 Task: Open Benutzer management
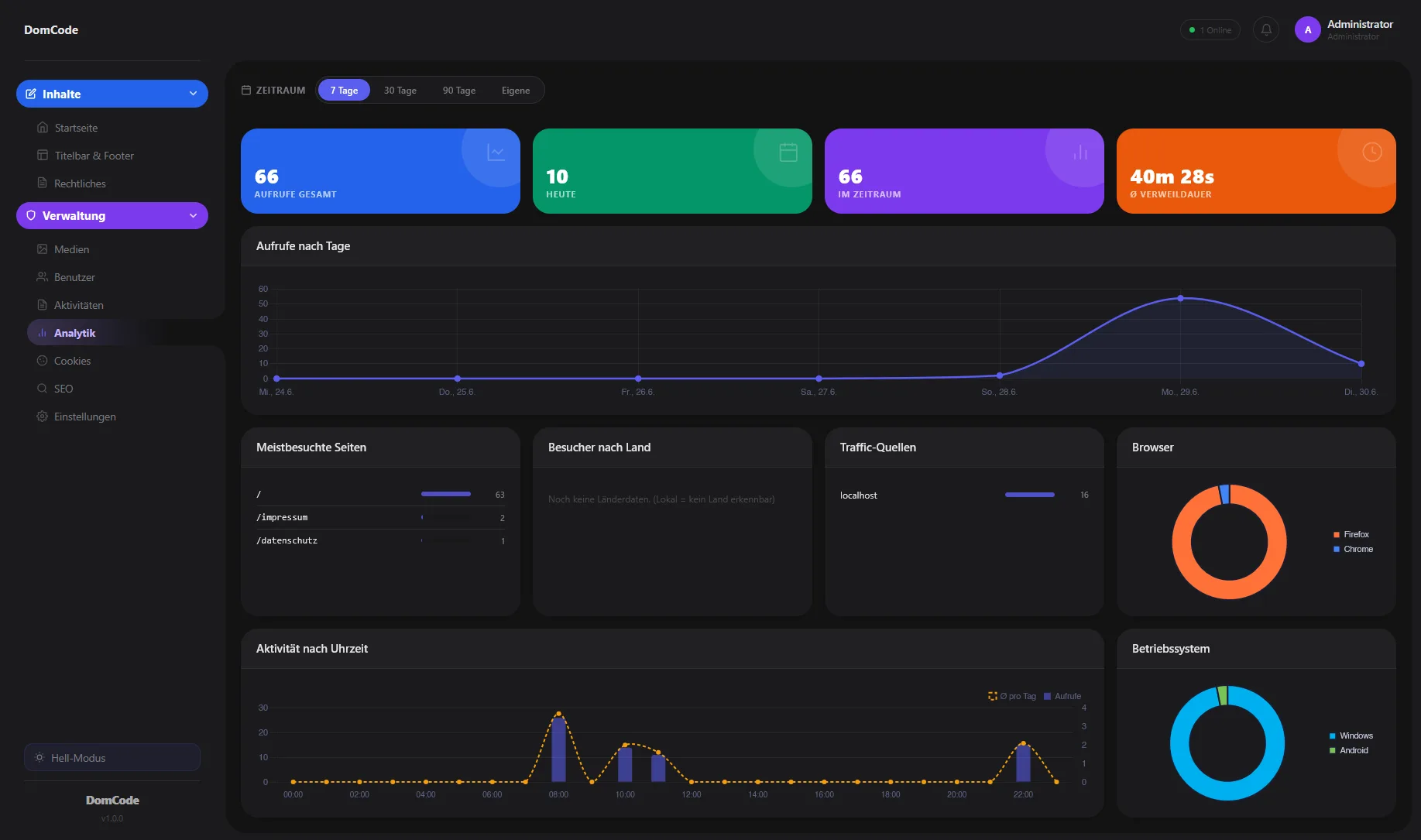pyautogui.click(x=112, y=277)
